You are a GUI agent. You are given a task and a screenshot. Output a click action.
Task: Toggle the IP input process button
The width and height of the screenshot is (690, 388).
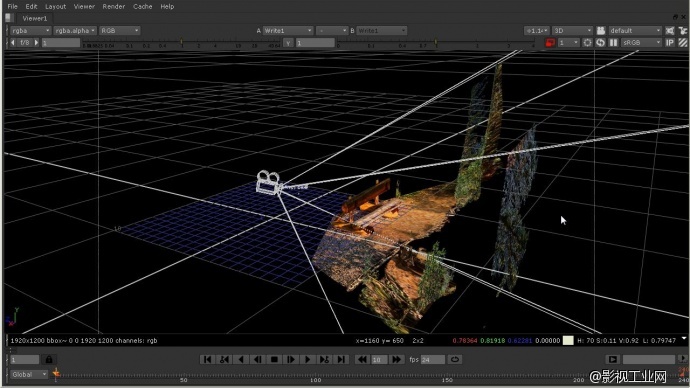point(670,43)
